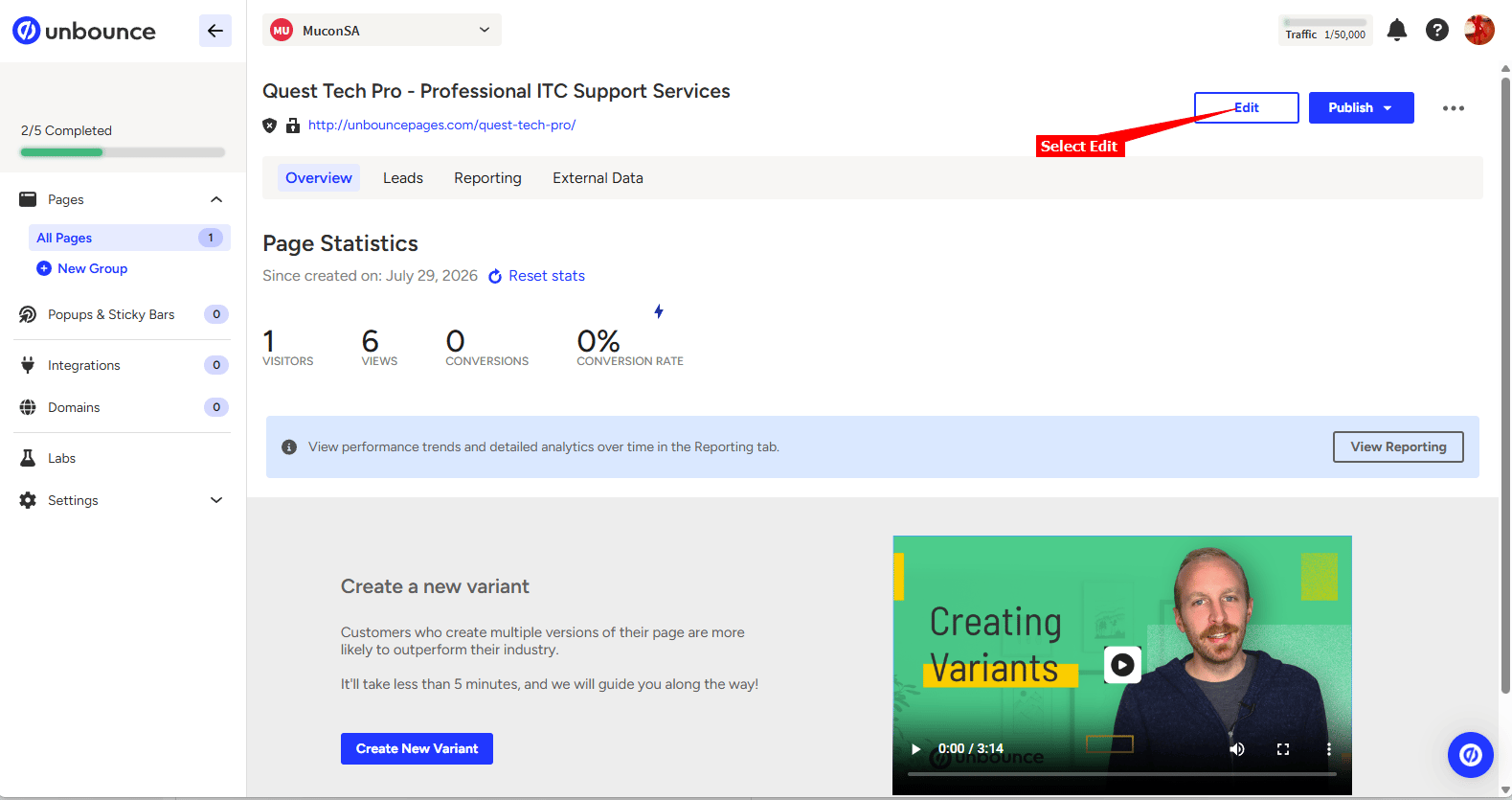Open the three-dot more options menu
The image size is (1512, 800).
click(x=1454, y=108)
